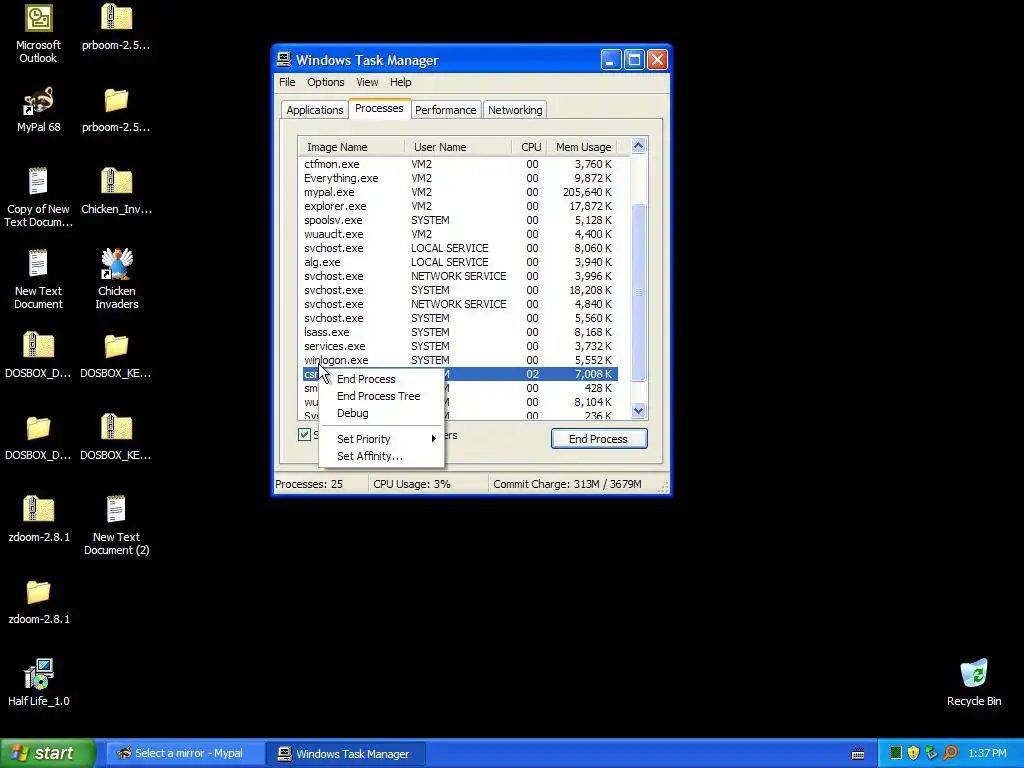The width and height of the screenshot is (1024, 768).
Task: Sort by the CPU column header
Action: (x=530, y=147)
